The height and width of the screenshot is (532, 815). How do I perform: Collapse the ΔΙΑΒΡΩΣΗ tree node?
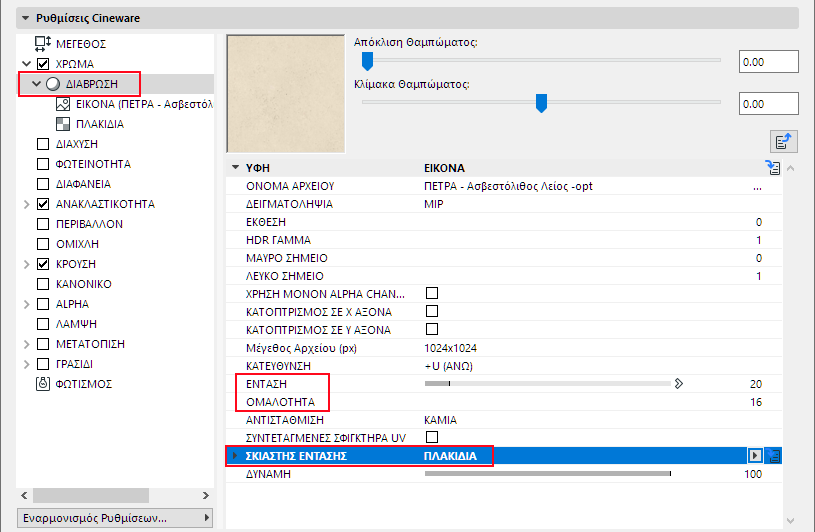click(36, 84)
